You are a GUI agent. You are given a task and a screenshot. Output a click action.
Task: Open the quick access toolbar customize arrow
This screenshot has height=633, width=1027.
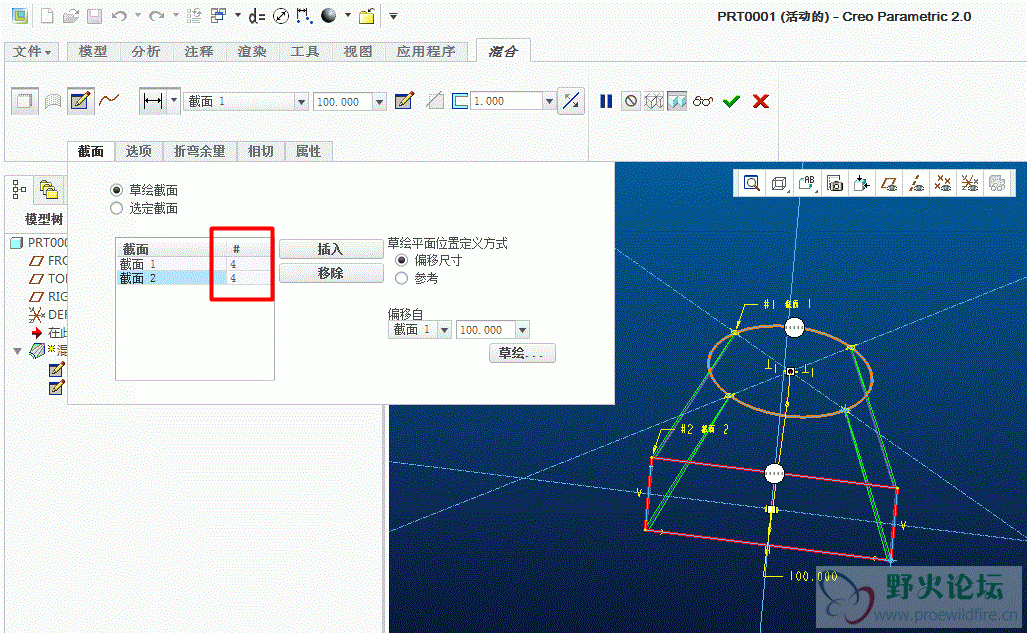coord(393,16)
